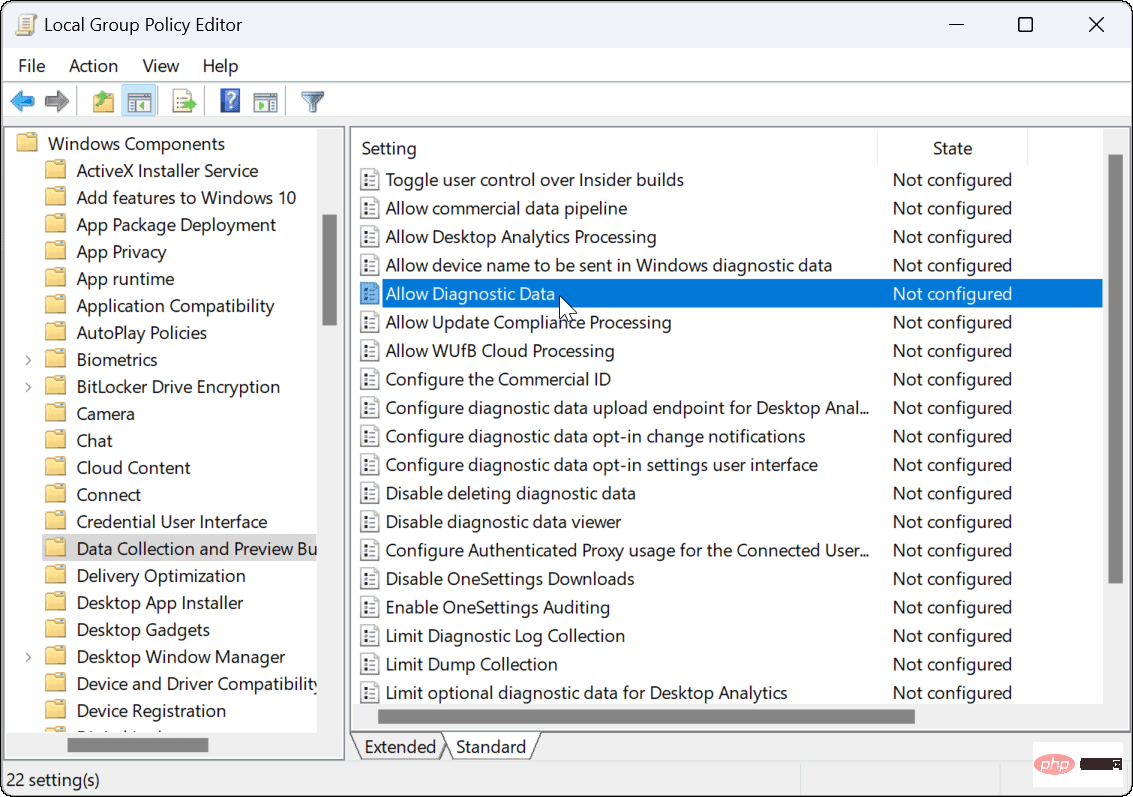Click the Windows Components folder icon
1133x797 pixels.
[x=27, y=142]
